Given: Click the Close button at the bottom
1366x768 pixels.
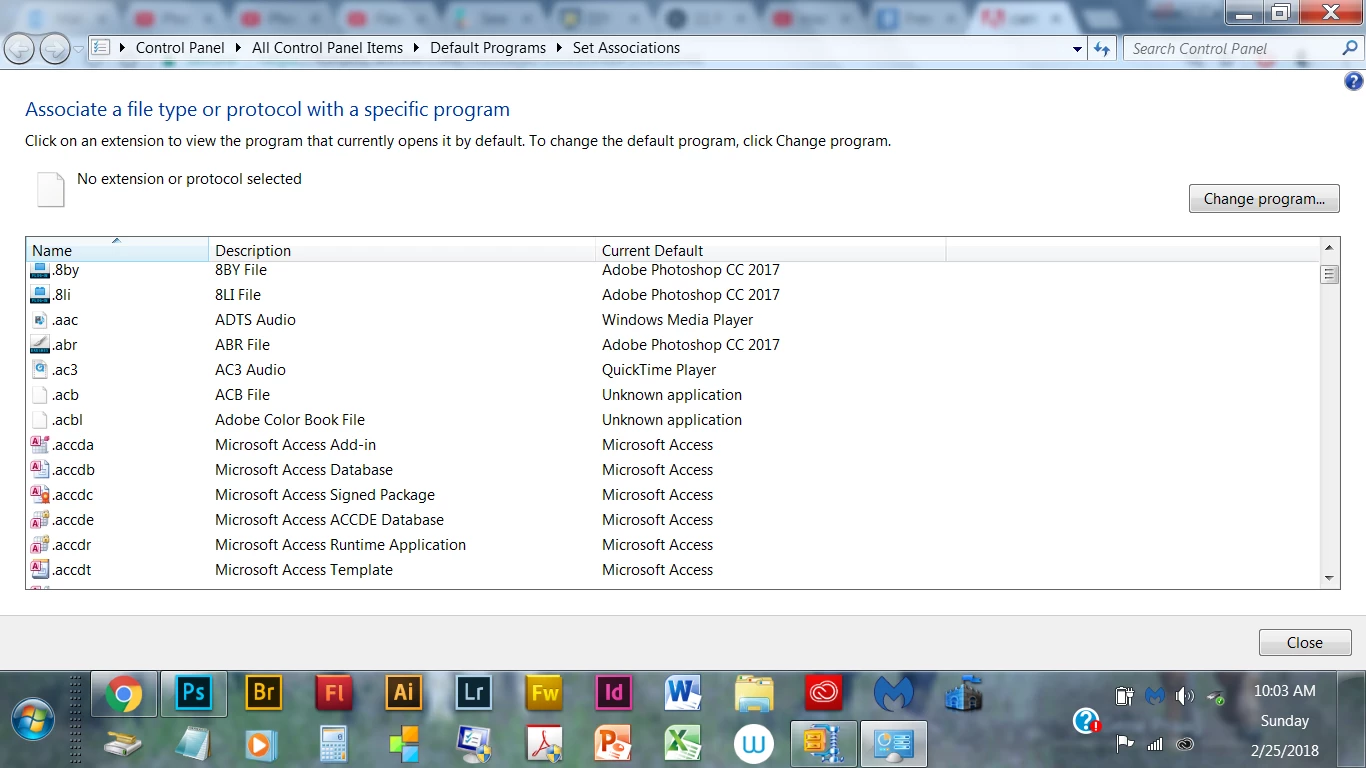Looking at the screenshot, I should pyautogui.click(x=1305, y=643).
